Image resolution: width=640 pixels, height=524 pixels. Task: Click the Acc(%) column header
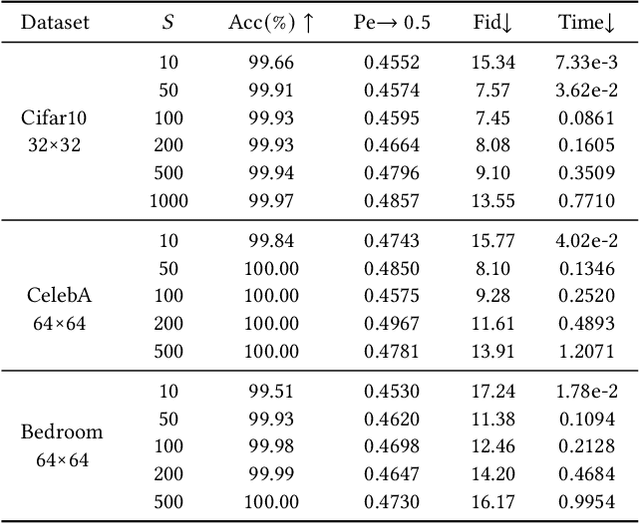(272, 22)
